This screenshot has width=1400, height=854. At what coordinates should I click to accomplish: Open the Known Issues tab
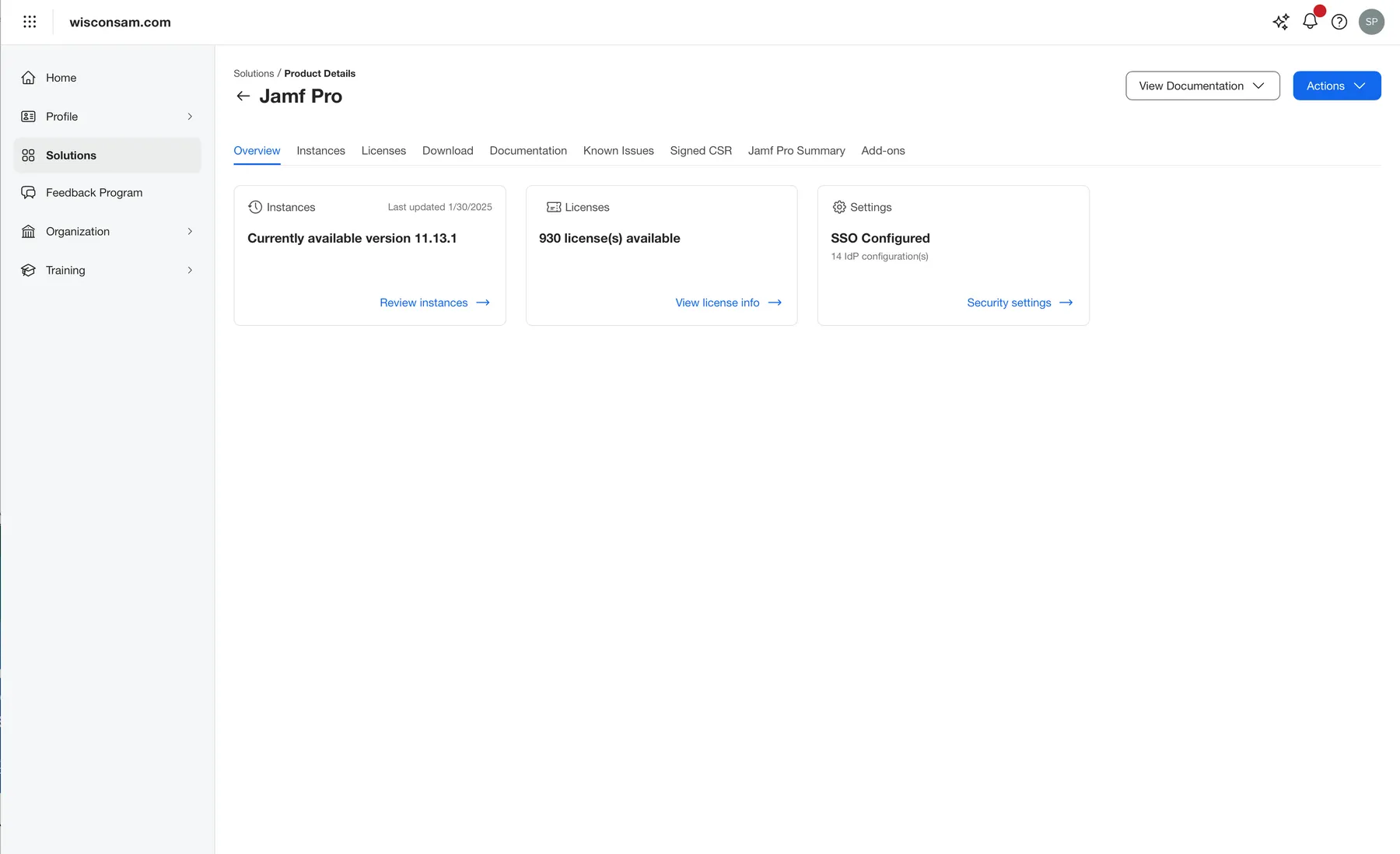tap(618, 151)
